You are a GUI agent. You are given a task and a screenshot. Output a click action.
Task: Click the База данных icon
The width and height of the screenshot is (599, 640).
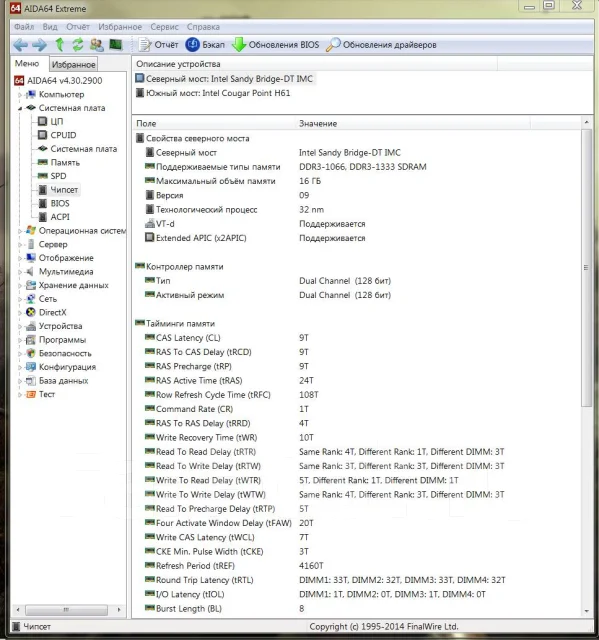point(31,380)
